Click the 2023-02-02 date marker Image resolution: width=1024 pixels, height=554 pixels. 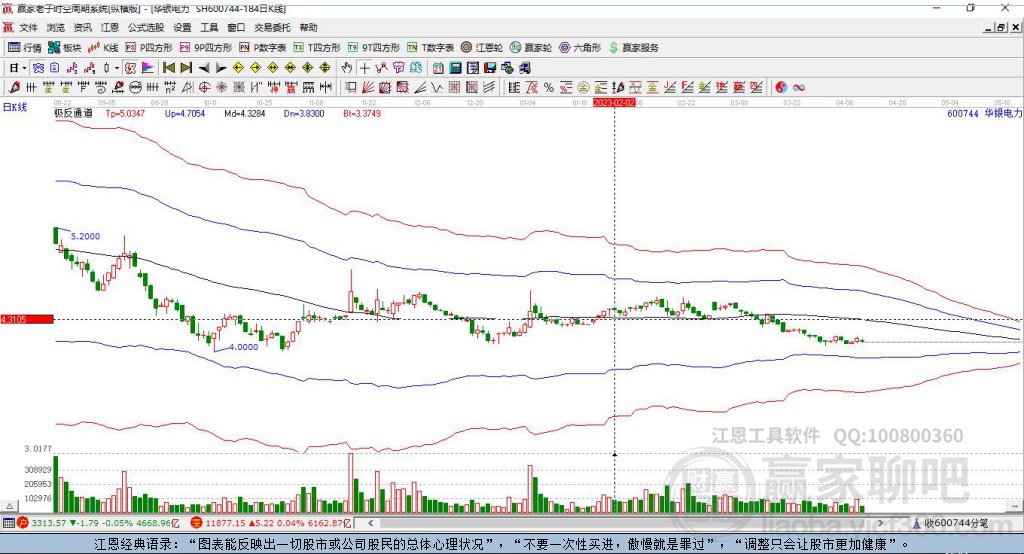[614, 103]
